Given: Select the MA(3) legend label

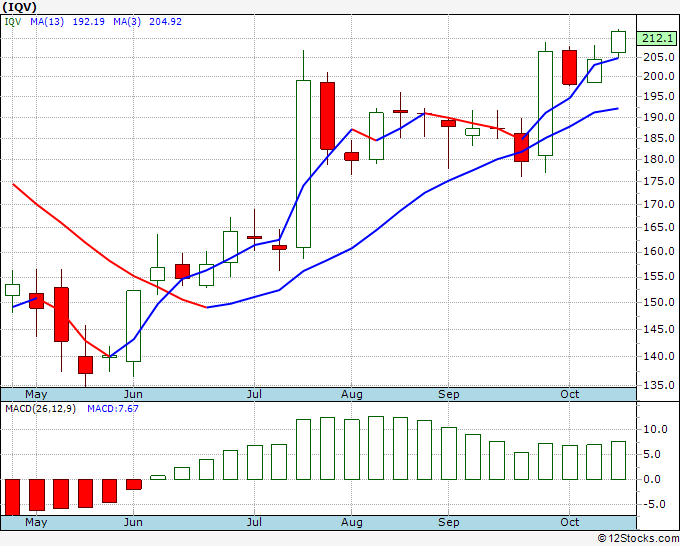Looking at the screenshot, I should [x=127, y=21].
